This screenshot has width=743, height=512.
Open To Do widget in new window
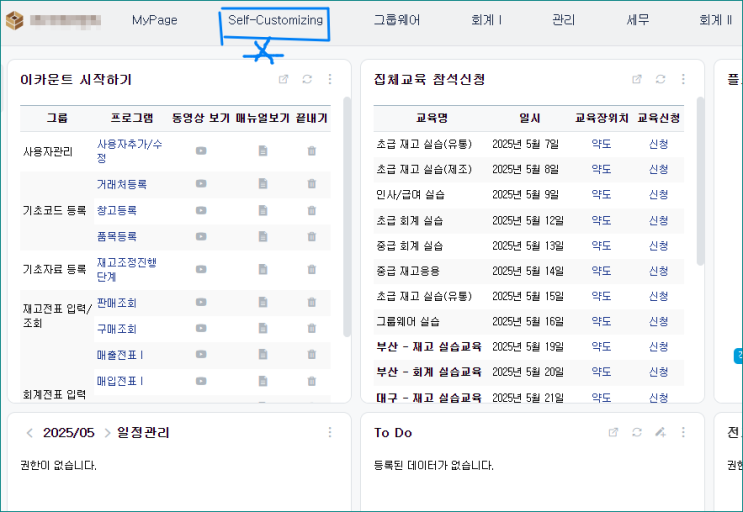[613, 432]
